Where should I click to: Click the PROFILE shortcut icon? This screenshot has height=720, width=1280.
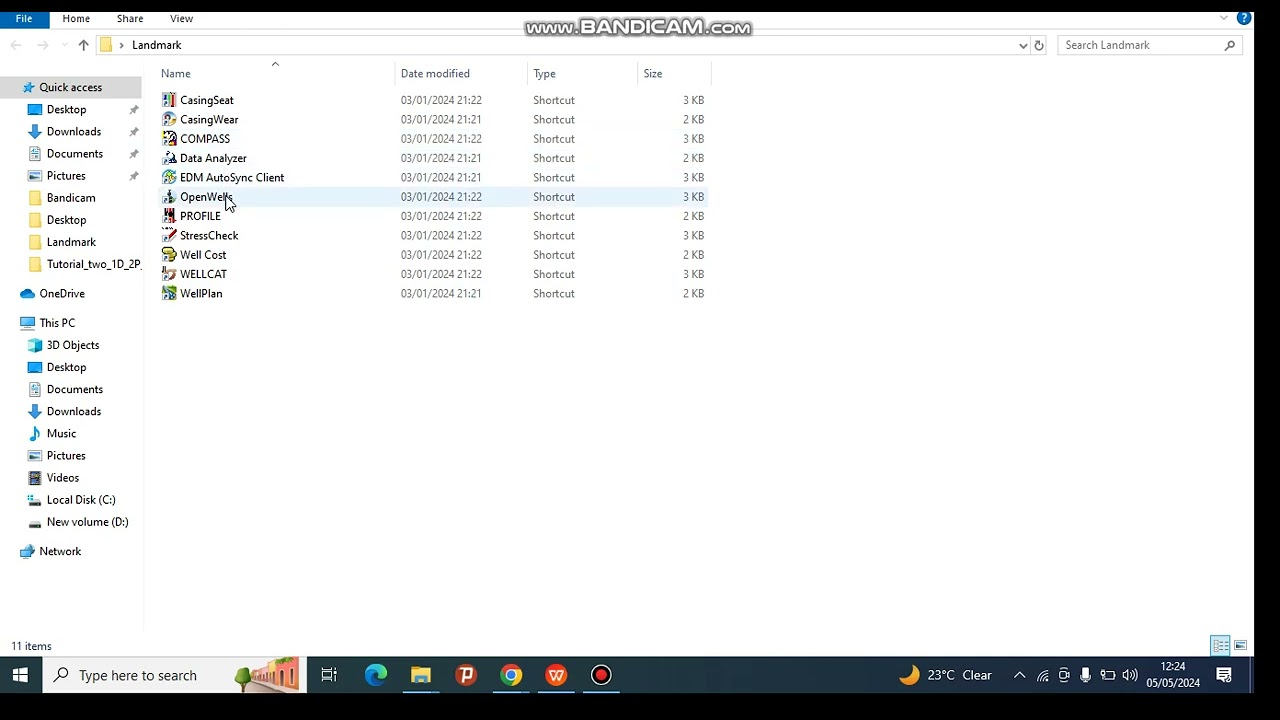[169, 216]
